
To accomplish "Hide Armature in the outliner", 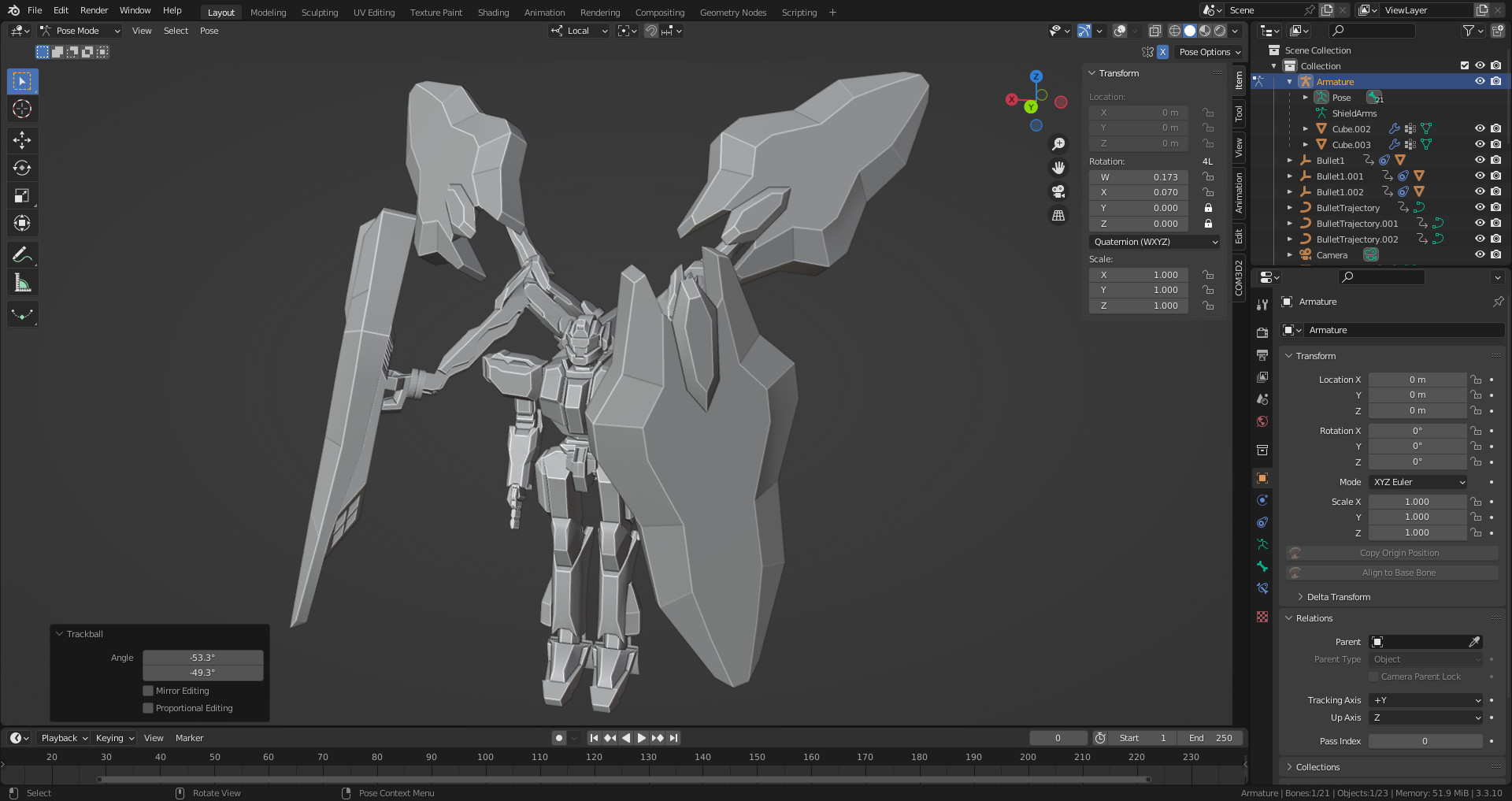I will (1480, 81).
